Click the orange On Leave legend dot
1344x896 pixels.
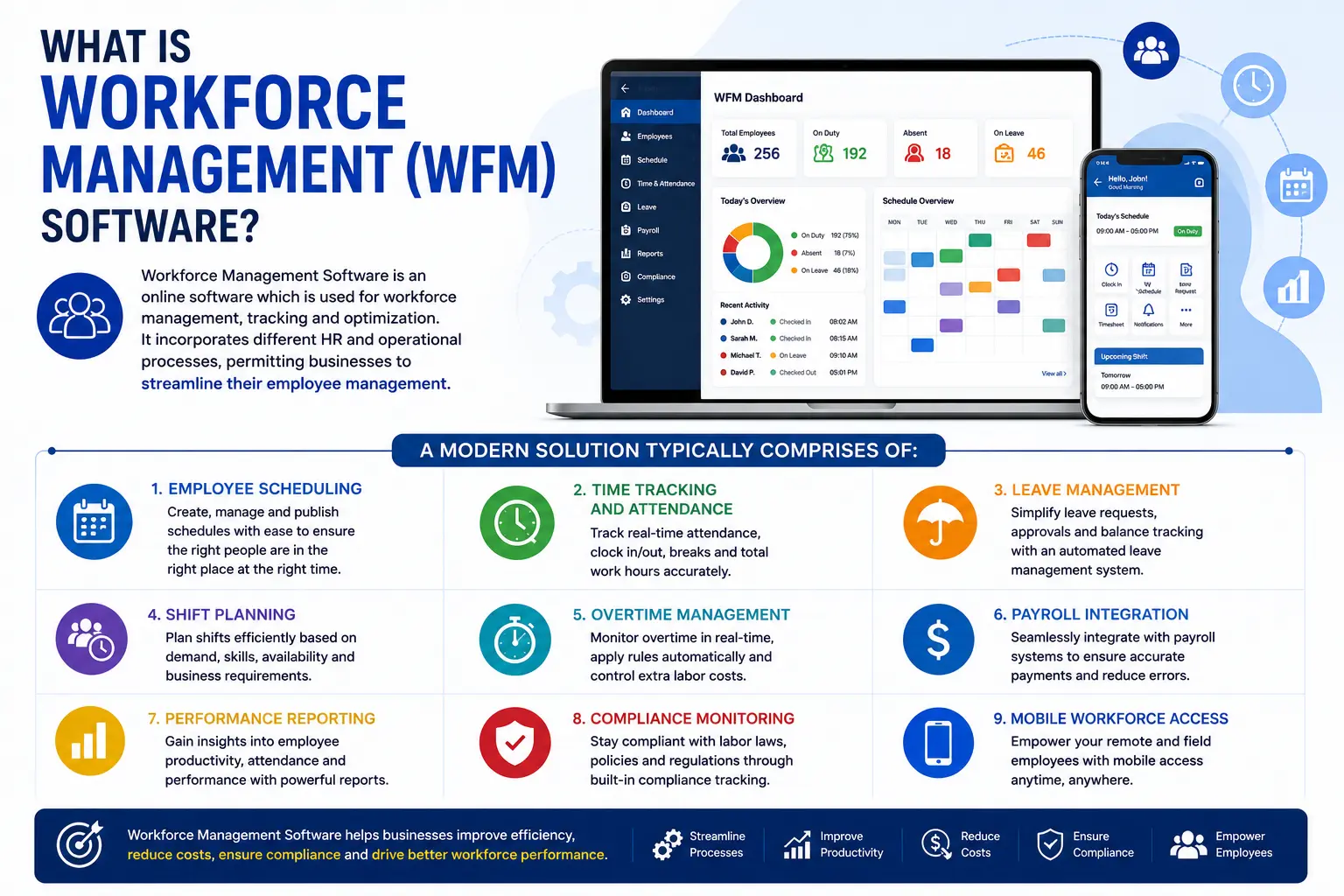pos(794,270)
